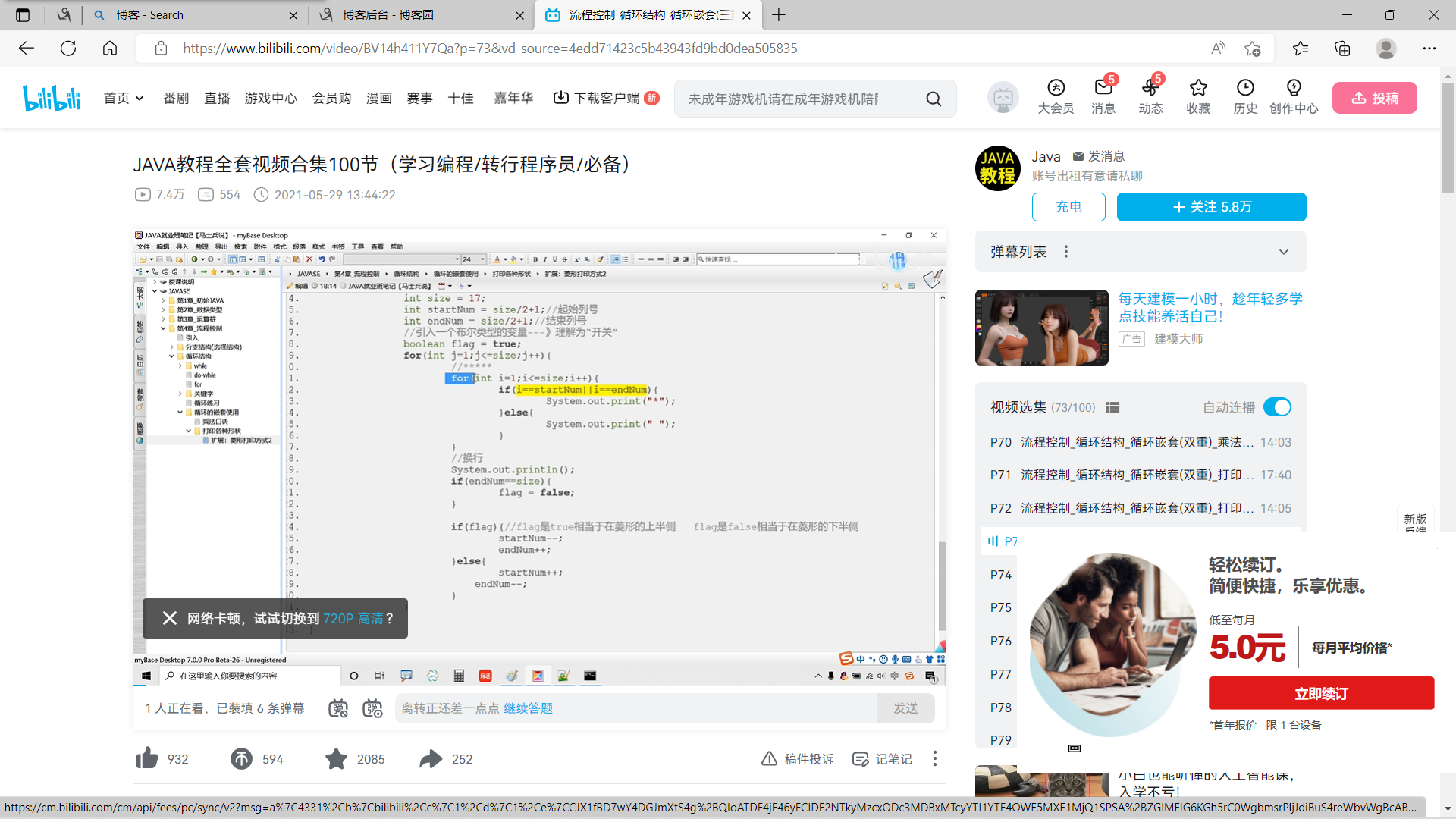Toggle danmaku display button
This screenshot has height=819, width=1456.
(338, 708)
